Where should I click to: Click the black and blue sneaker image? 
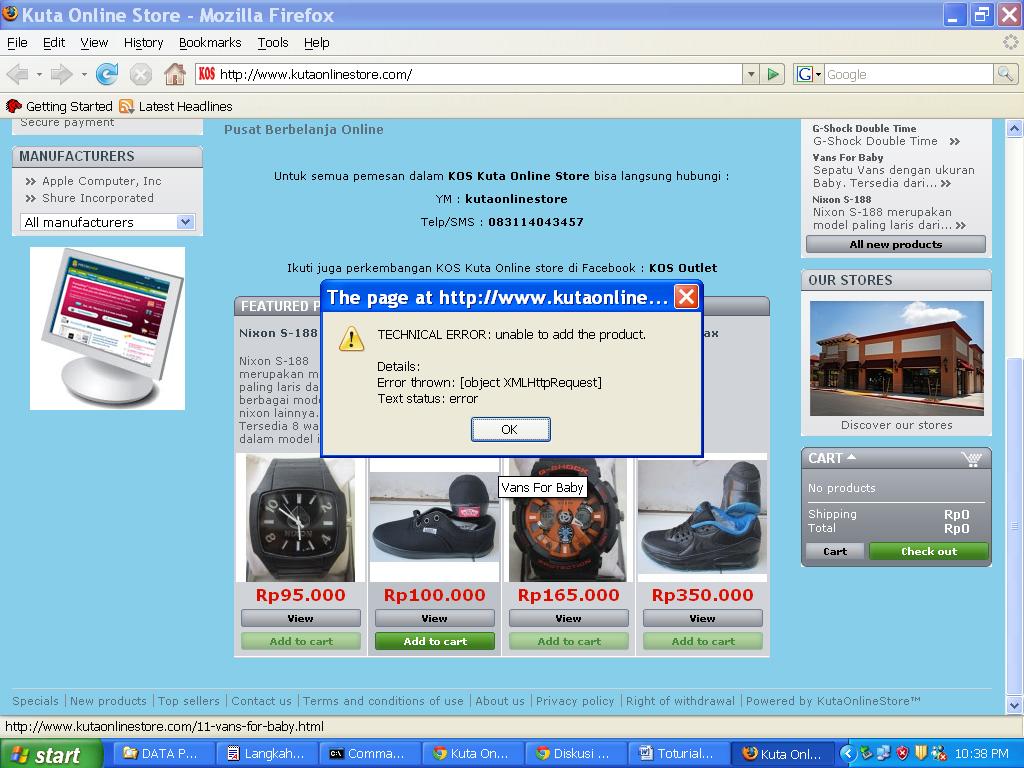703,518
